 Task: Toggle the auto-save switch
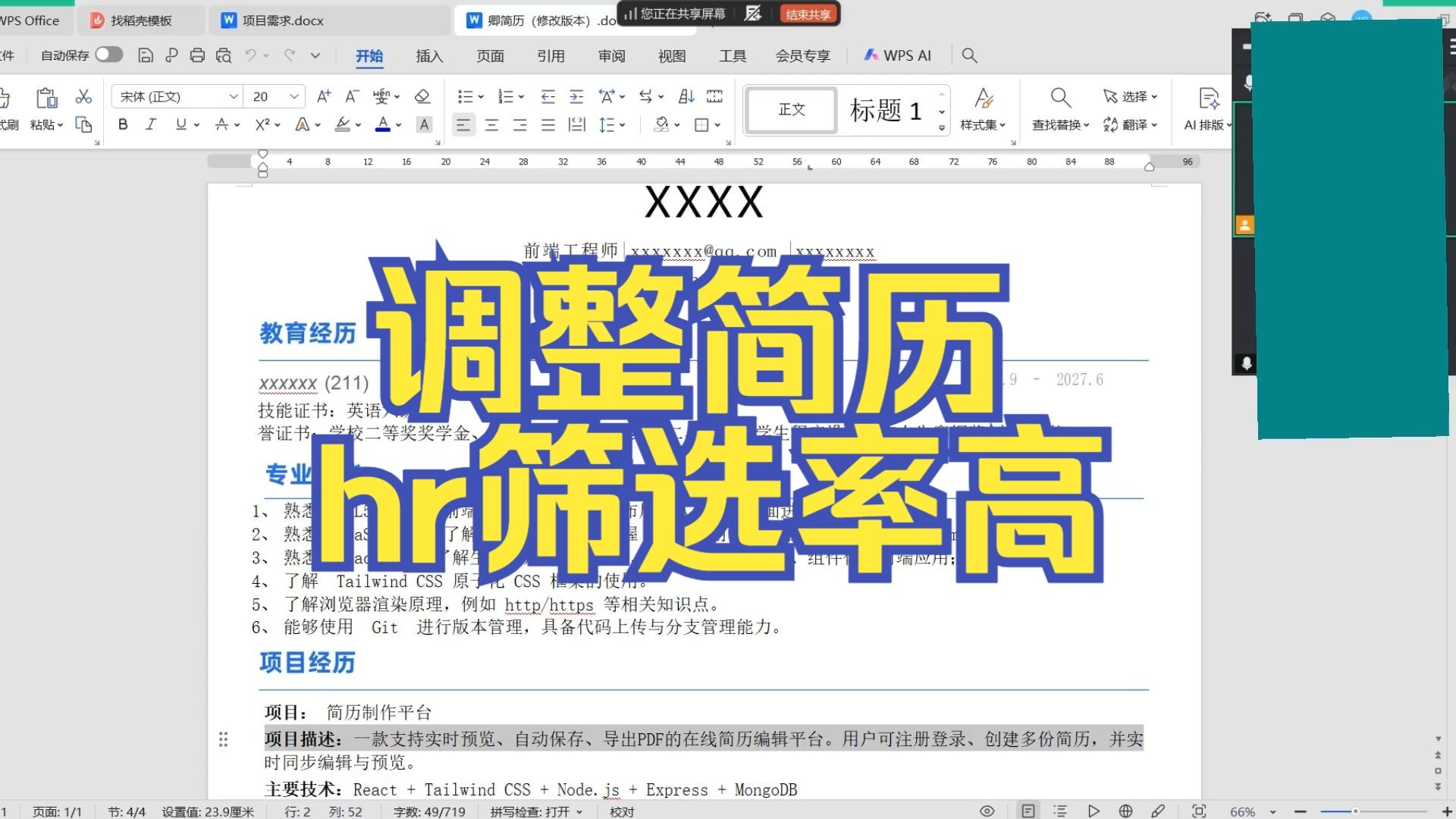pyautogui.click(x=109, y=55)
